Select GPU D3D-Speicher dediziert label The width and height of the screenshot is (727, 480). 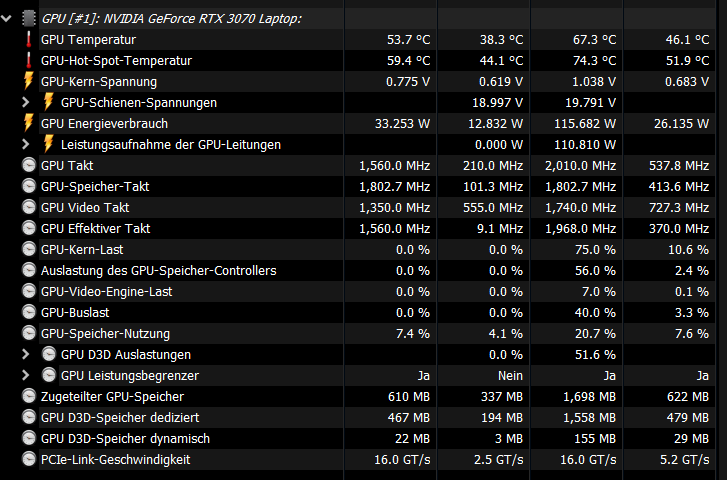point(120,418)
